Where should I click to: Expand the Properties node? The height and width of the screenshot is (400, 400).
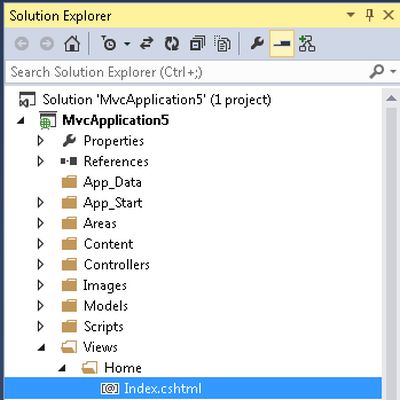[x=40, y=141]
